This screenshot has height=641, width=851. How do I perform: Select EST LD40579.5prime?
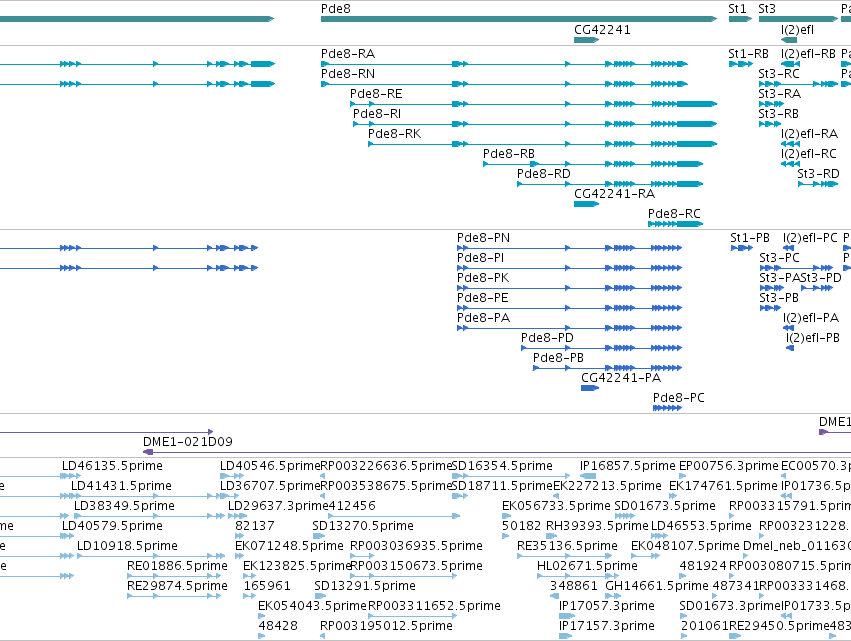(112, 526)
